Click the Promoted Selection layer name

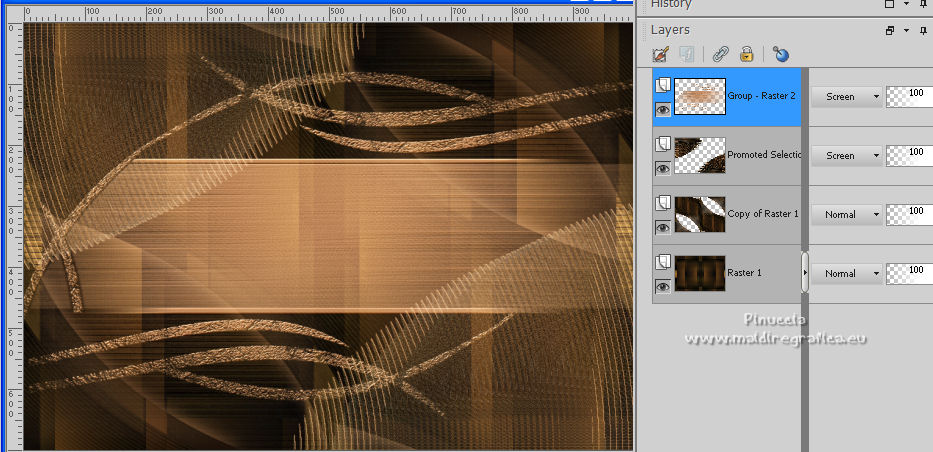click(764, 154)
